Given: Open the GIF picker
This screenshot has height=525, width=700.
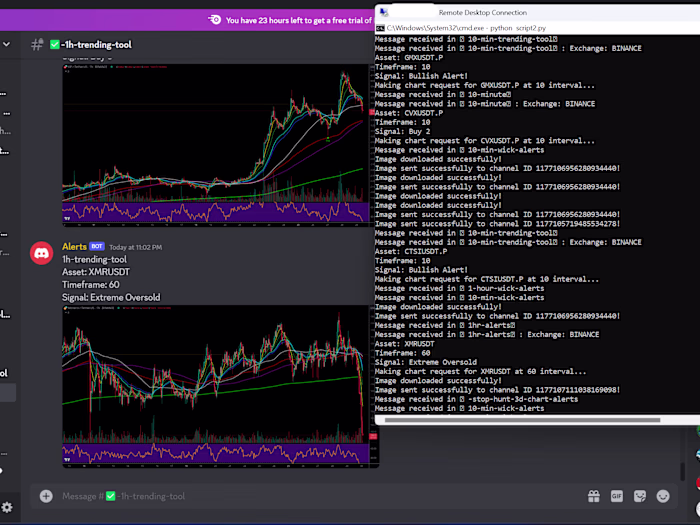Looking at the screenshot, I should click(617, 496).
